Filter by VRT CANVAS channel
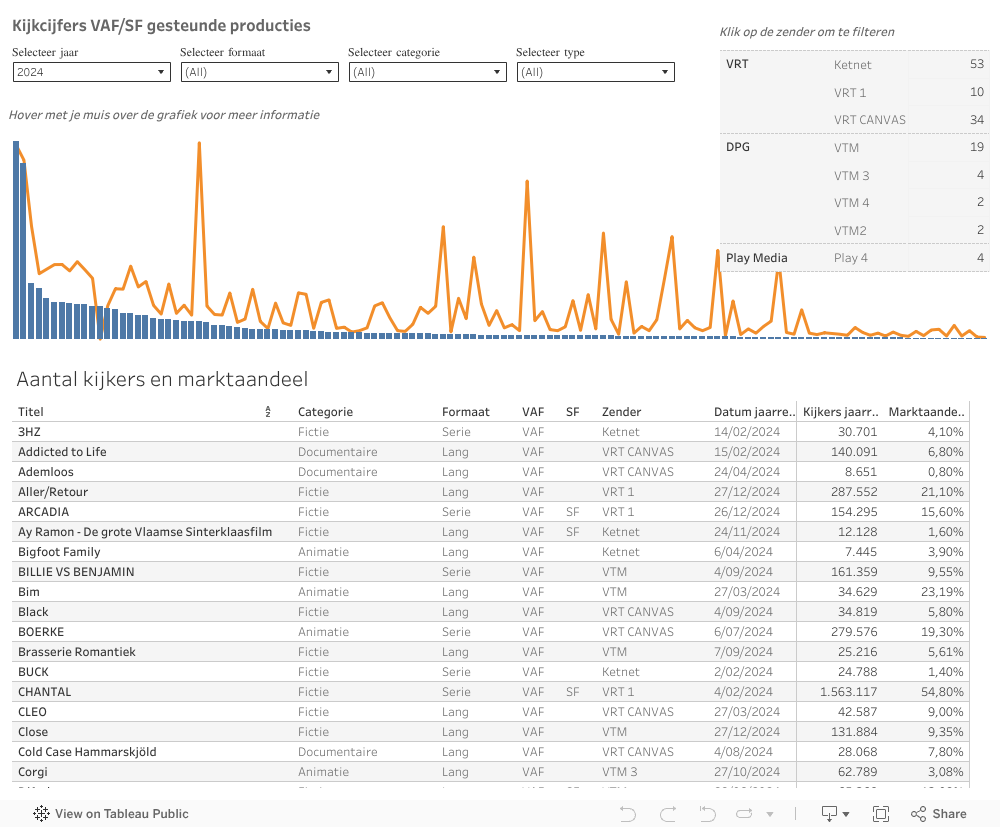This screenshot has width=1000, height=827. (869, 120)
